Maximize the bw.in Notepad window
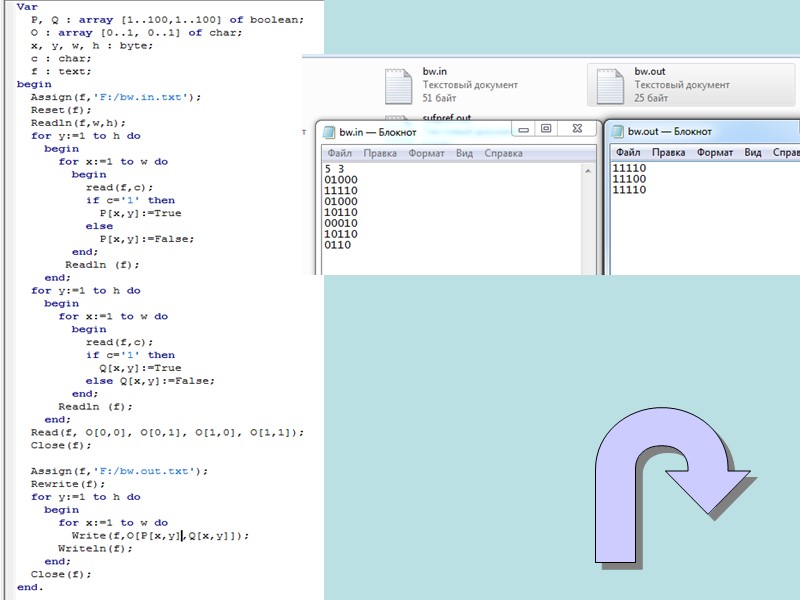 546,129
